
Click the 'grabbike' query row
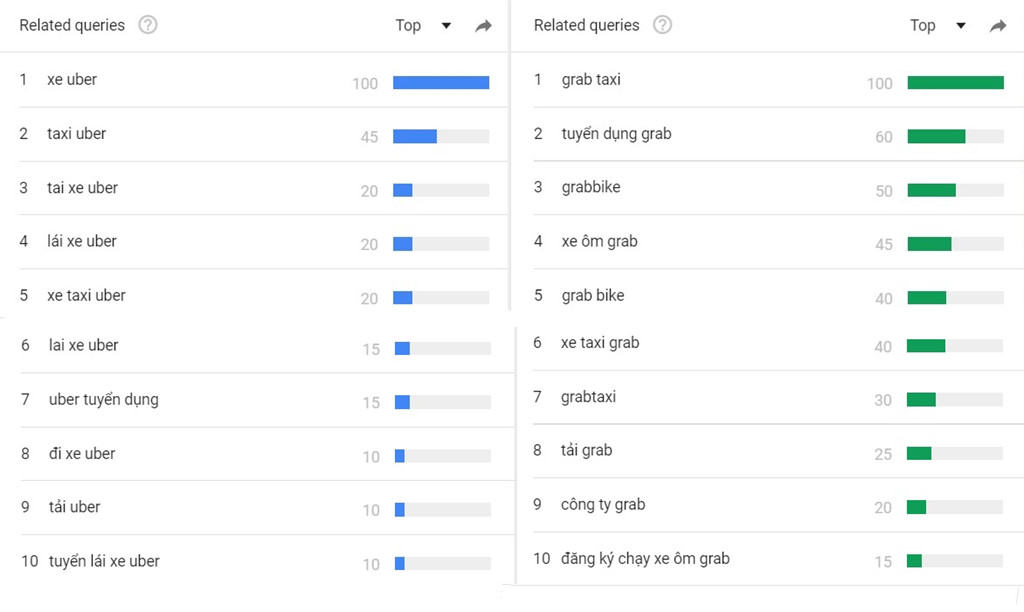click(769, 188)
